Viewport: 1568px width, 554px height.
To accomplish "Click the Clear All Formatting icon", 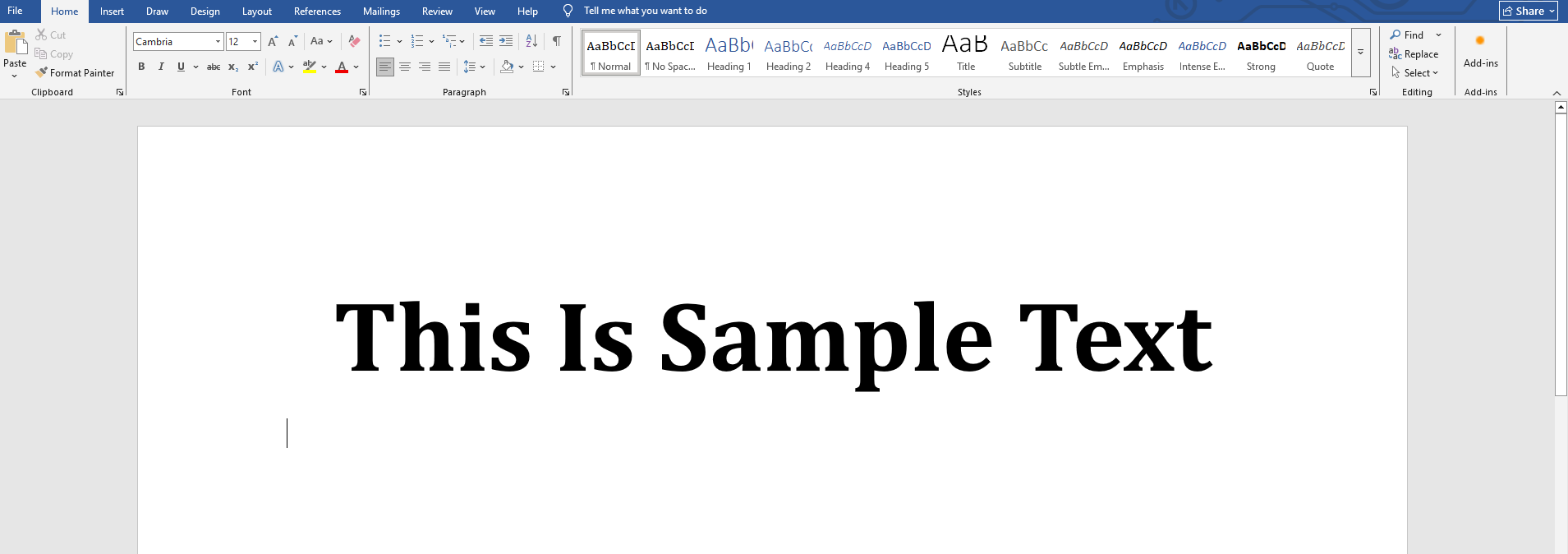I will click(354, 41).
